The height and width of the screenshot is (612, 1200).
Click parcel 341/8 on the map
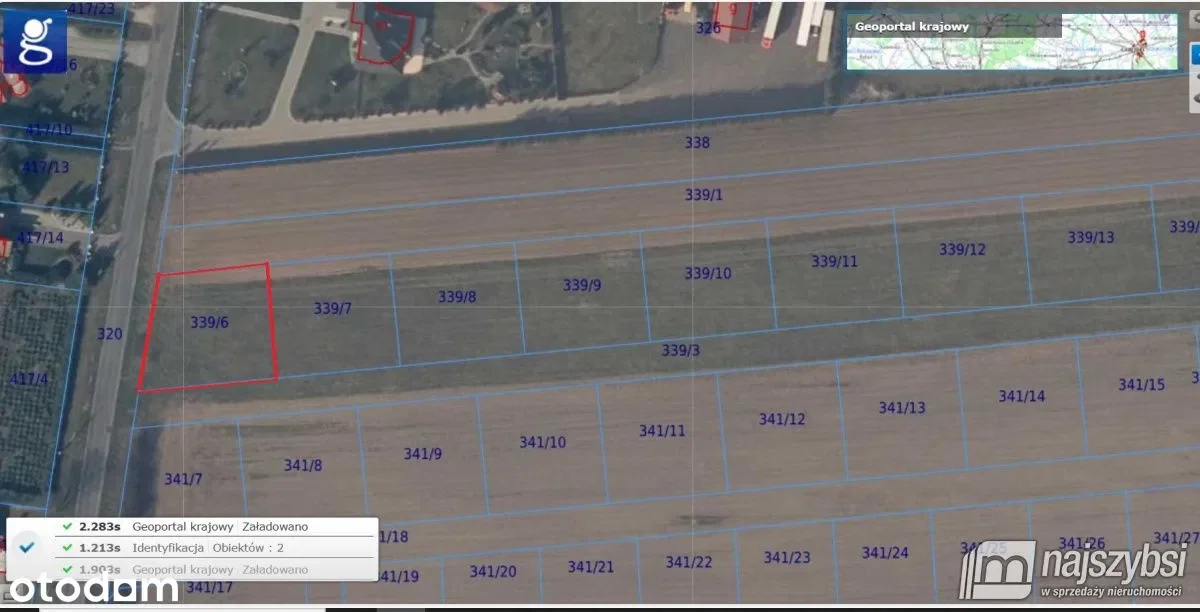click(x=302, y=465)
